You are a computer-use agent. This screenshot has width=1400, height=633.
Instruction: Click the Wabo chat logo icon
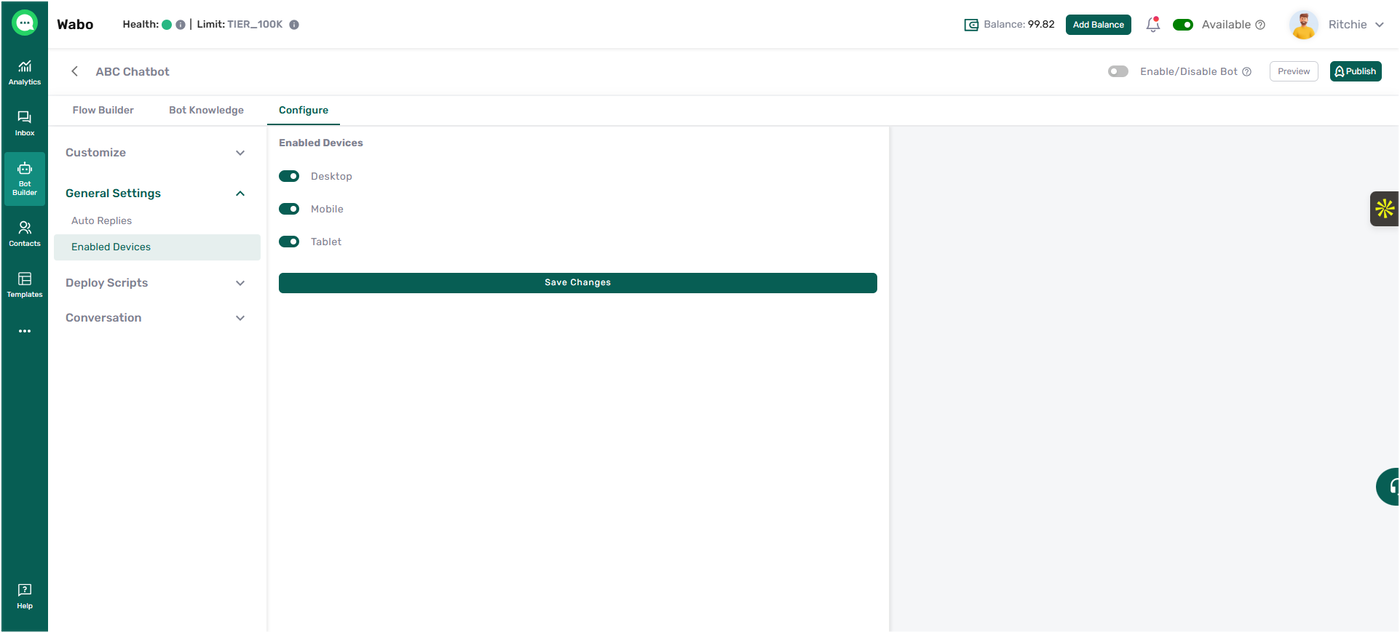coord(24,22)
